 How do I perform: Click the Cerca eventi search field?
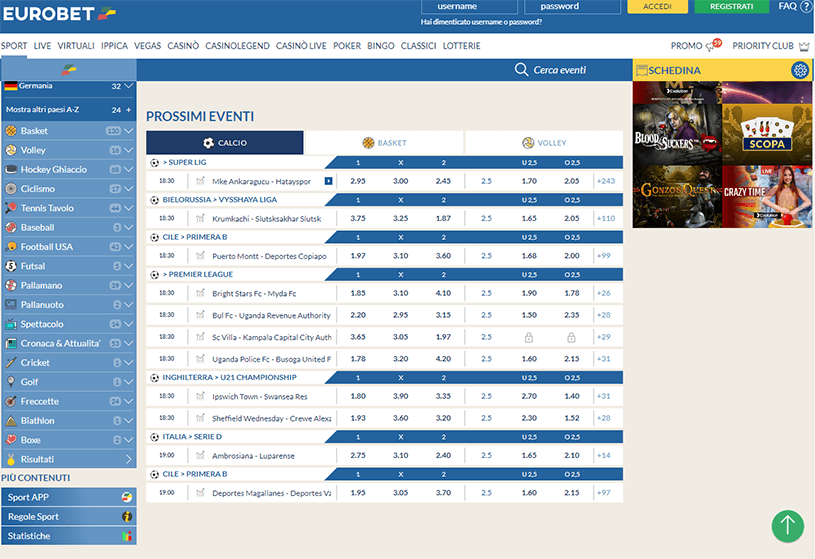pos(559,70)
